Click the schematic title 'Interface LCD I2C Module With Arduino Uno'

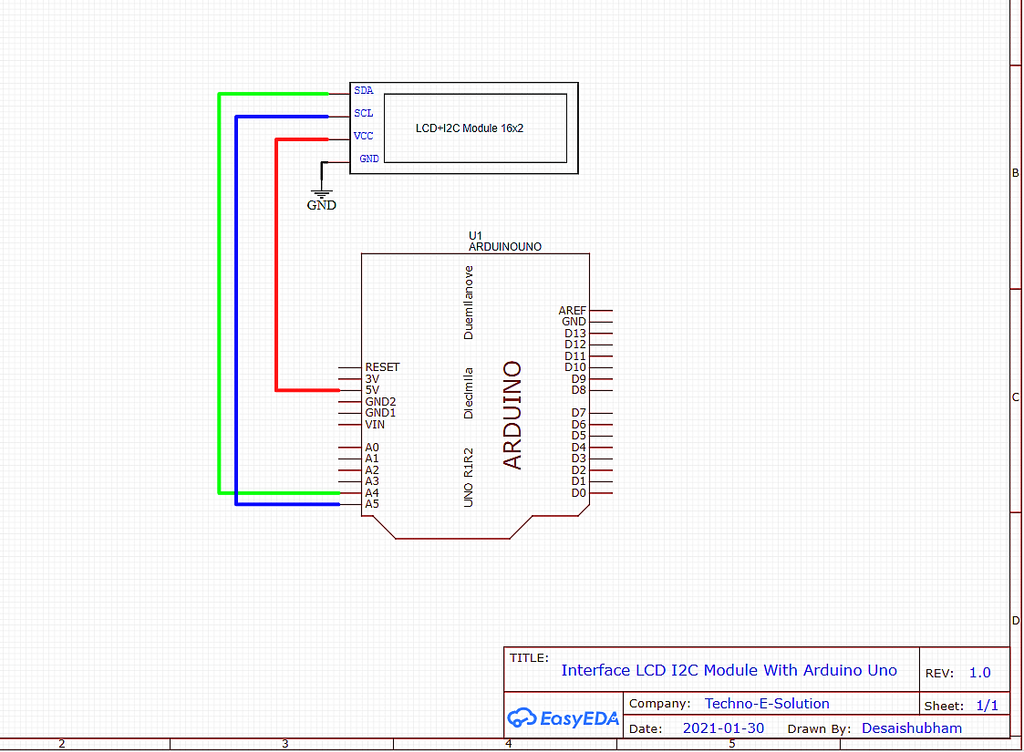click(729, 670)
